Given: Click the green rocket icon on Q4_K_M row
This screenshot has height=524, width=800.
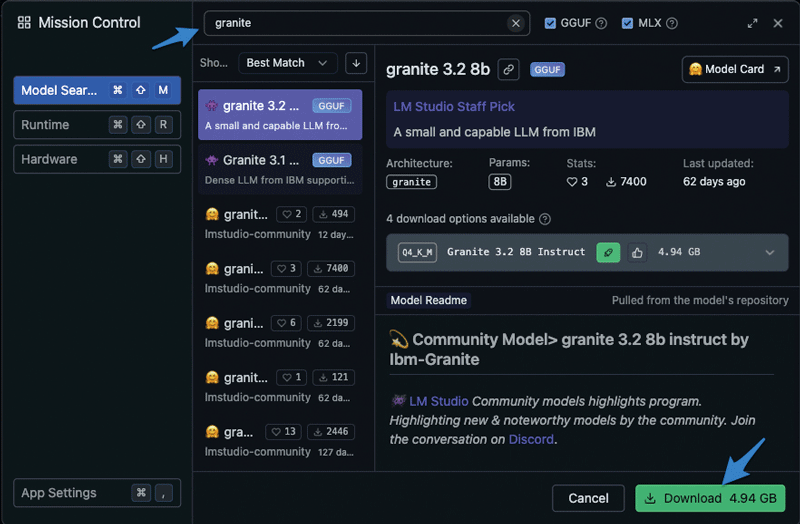Looking at the screenshot, I should [608, 253].
